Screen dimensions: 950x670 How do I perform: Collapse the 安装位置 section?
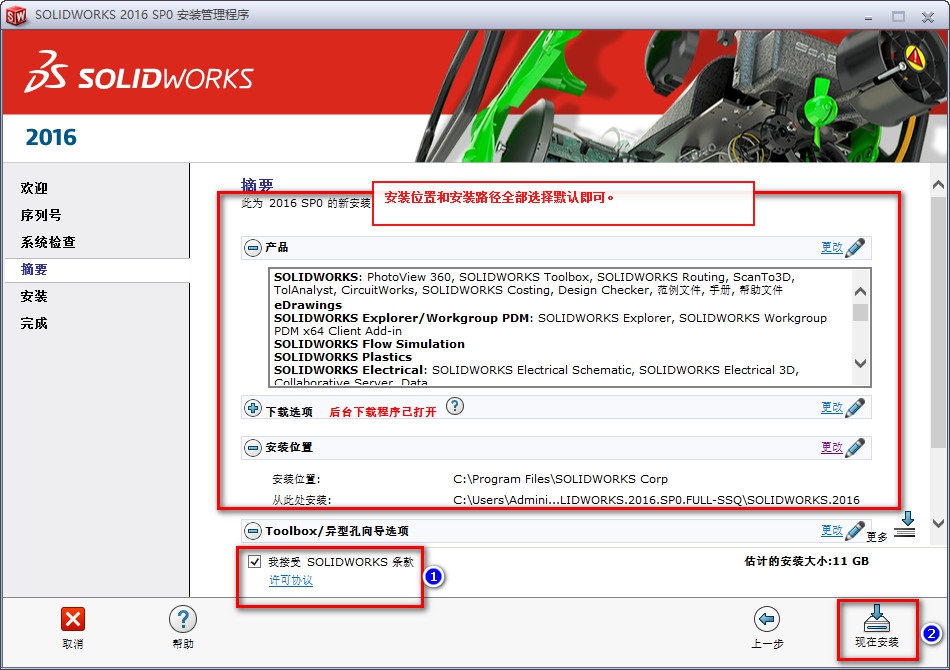[x=253, y=448]
